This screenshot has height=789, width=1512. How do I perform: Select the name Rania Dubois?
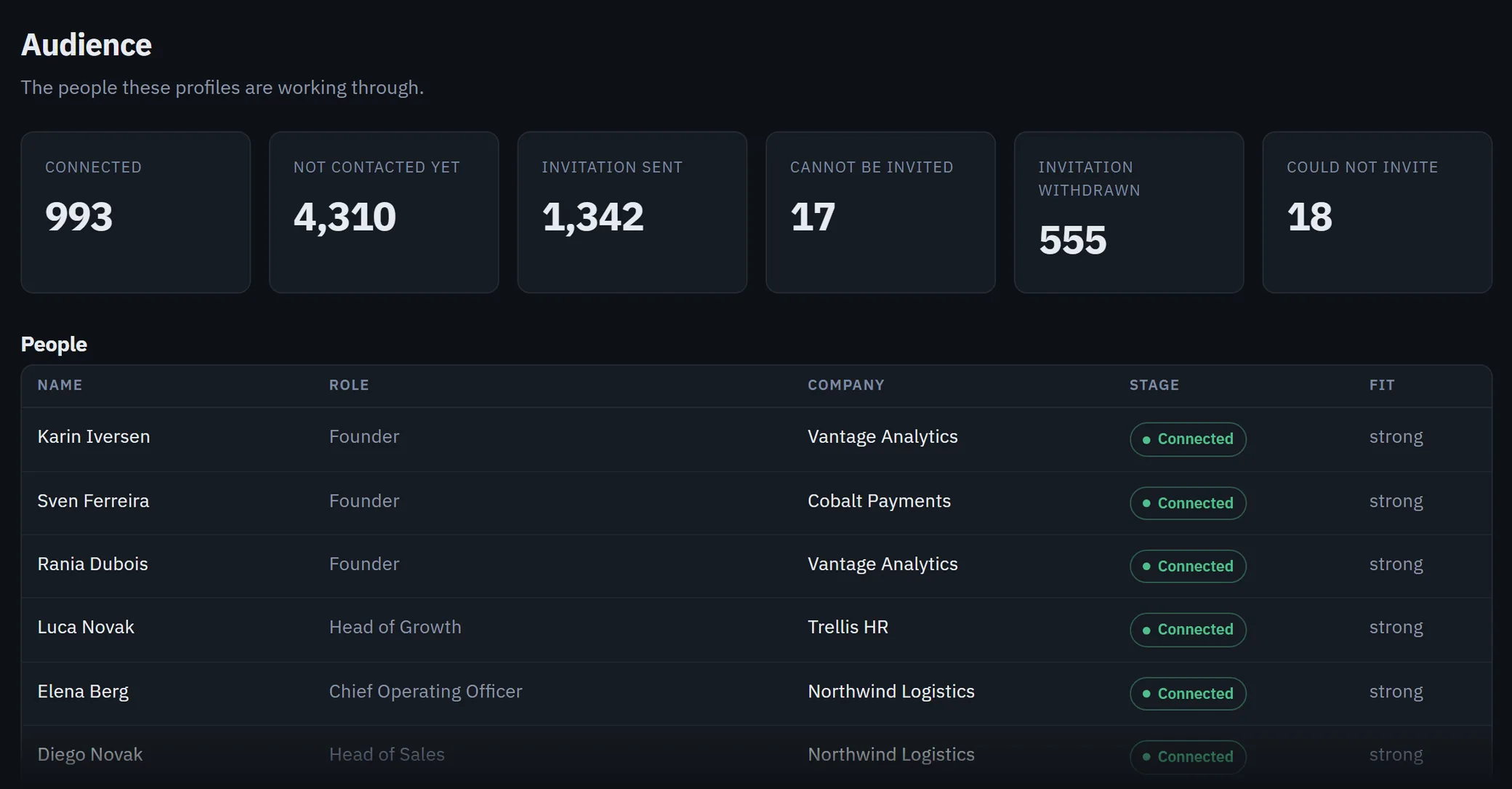click(92, 564)
